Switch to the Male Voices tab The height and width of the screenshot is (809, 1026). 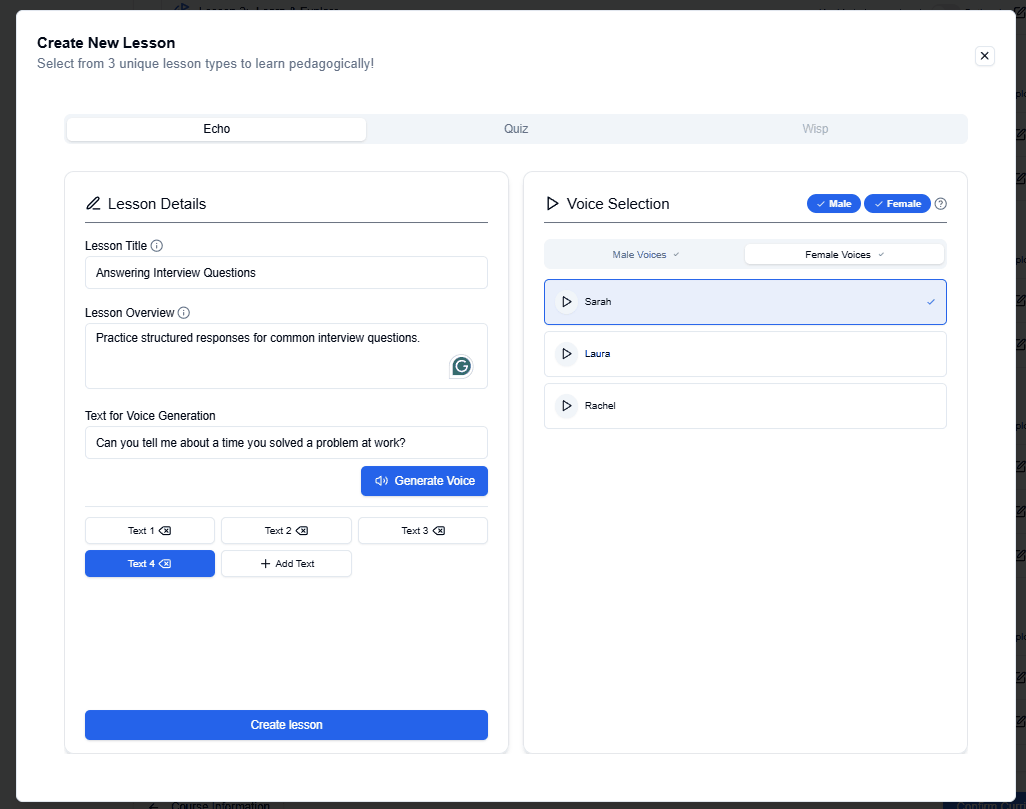point(645,255)
